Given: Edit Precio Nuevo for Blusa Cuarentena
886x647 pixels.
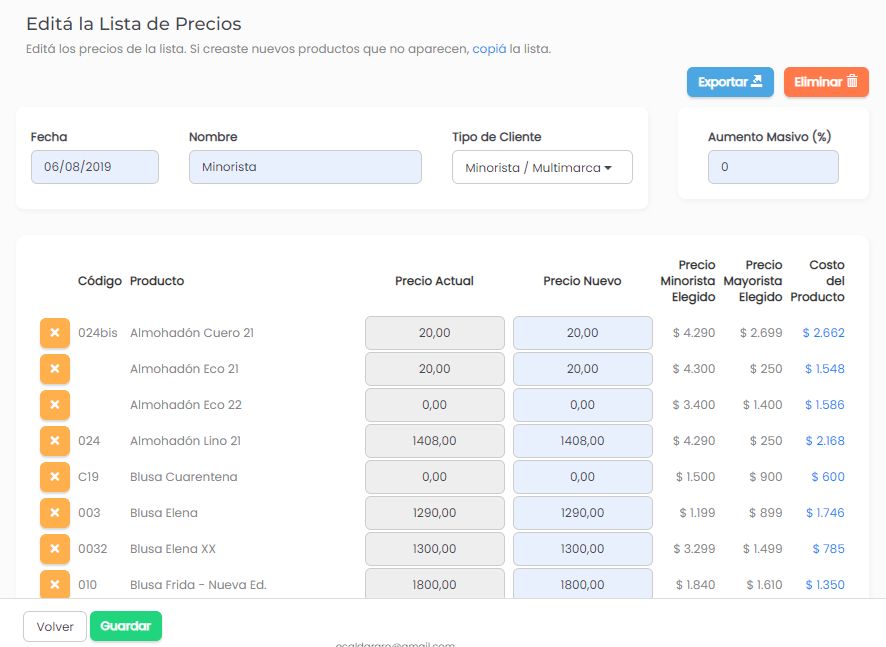Looking at the screenshot, I should click(x=583, y=477).
